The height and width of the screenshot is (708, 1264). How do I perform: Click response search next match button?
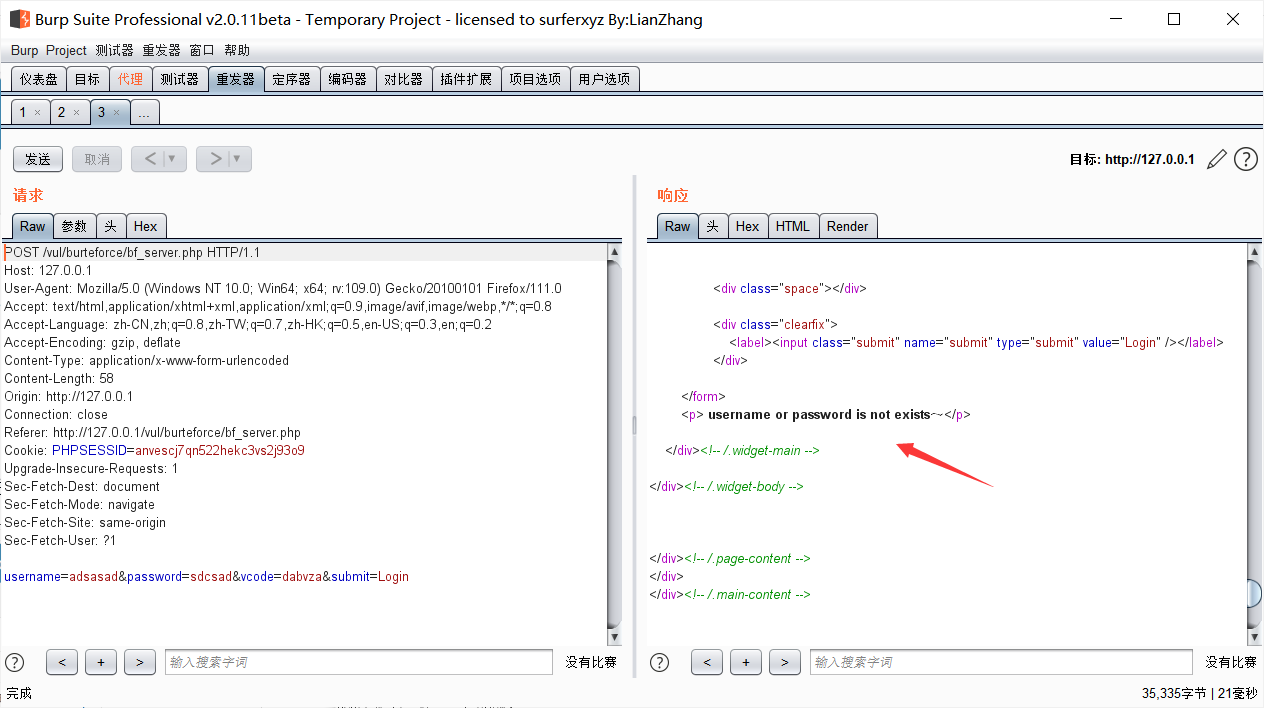click(x=785, y=662)
